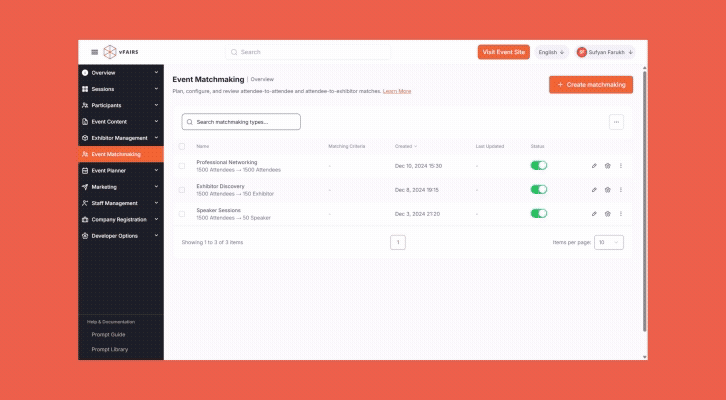Click the vFairs logo icon
Screen dimensions: 726x400
coord(110,52)
